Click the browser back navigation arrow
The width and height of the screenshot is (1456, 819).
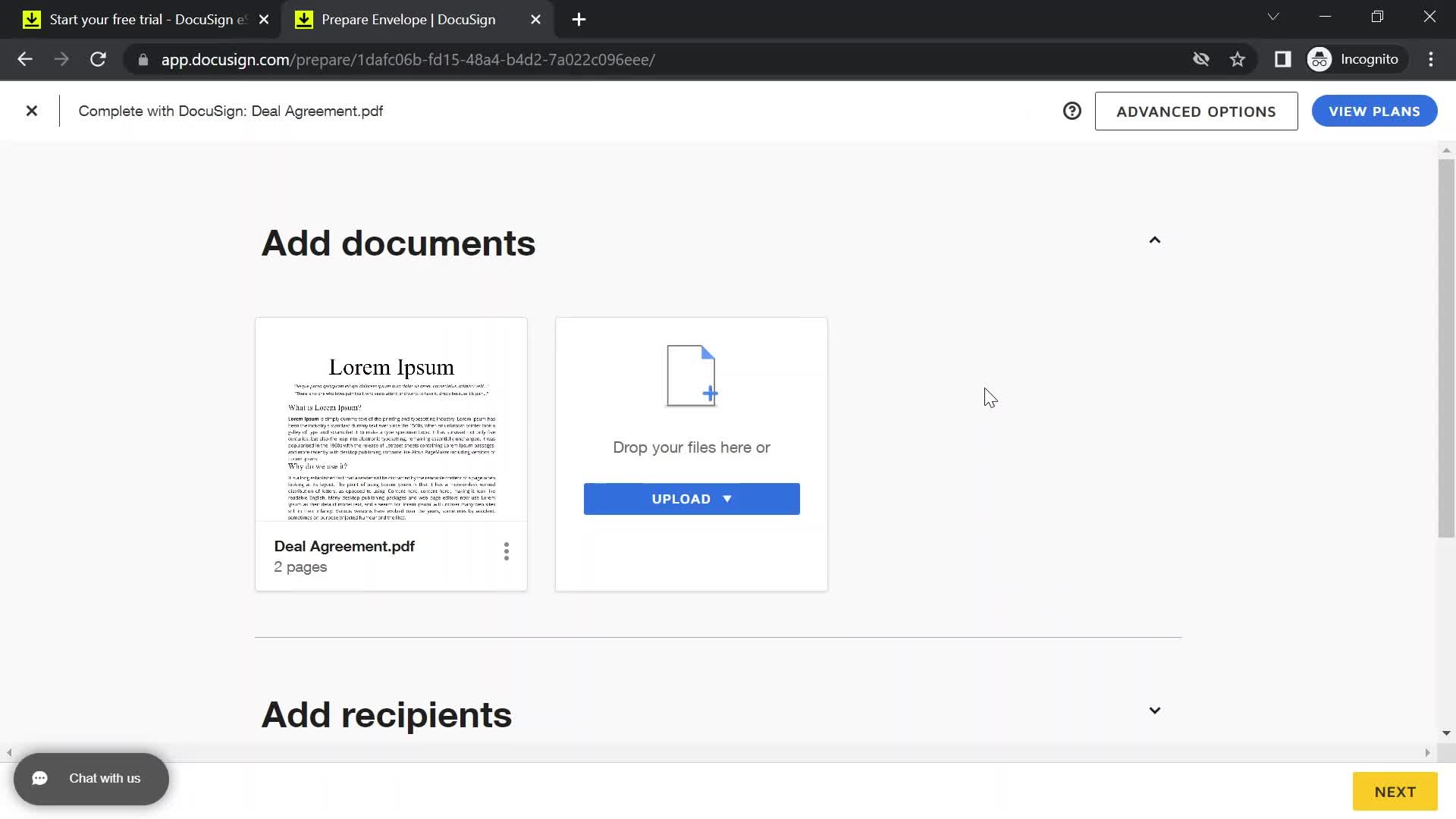coord(25,59)
